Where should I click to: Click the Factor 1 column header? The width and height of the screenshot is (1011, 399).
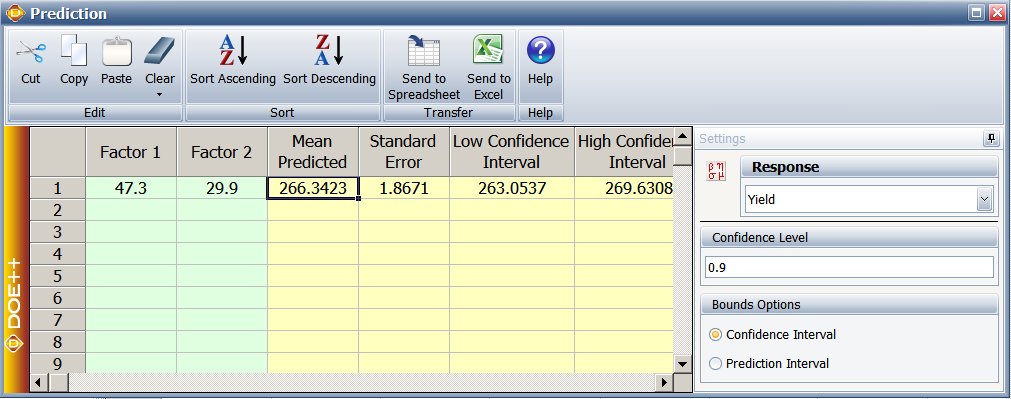[131, 152]
